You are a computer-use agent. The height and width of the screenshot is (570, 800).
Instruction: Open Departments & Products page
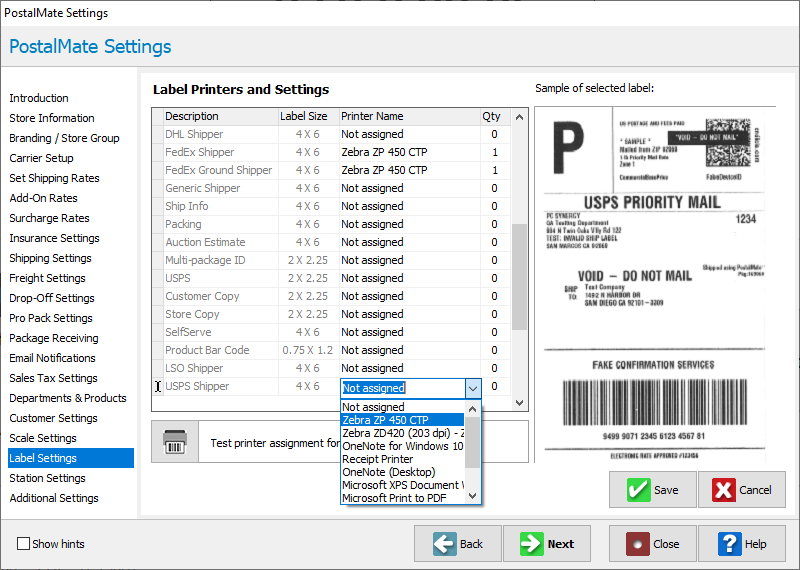coord(68,398)
